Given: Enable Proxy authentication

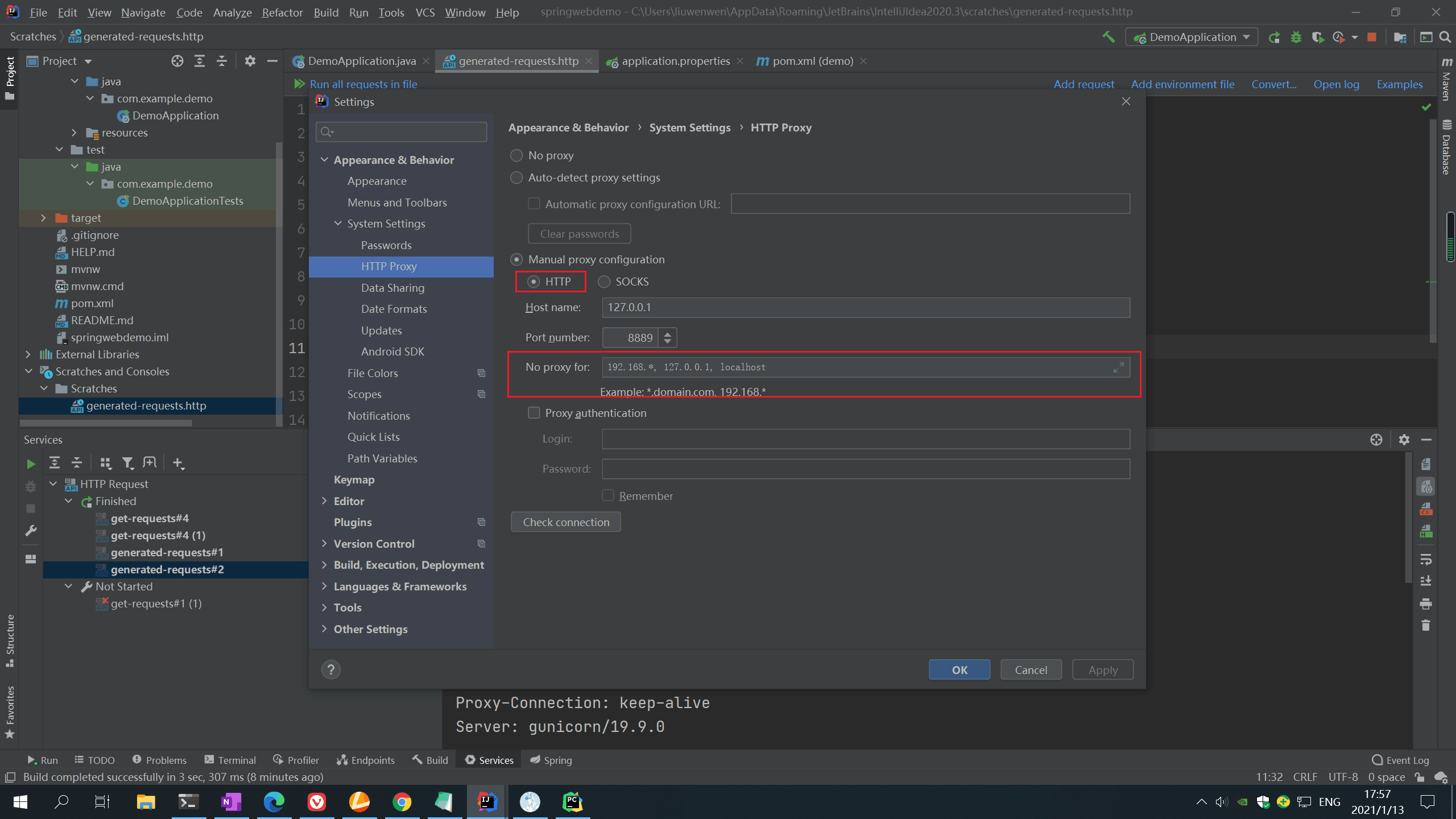Looking at the screenshot, I should point(533,413).
